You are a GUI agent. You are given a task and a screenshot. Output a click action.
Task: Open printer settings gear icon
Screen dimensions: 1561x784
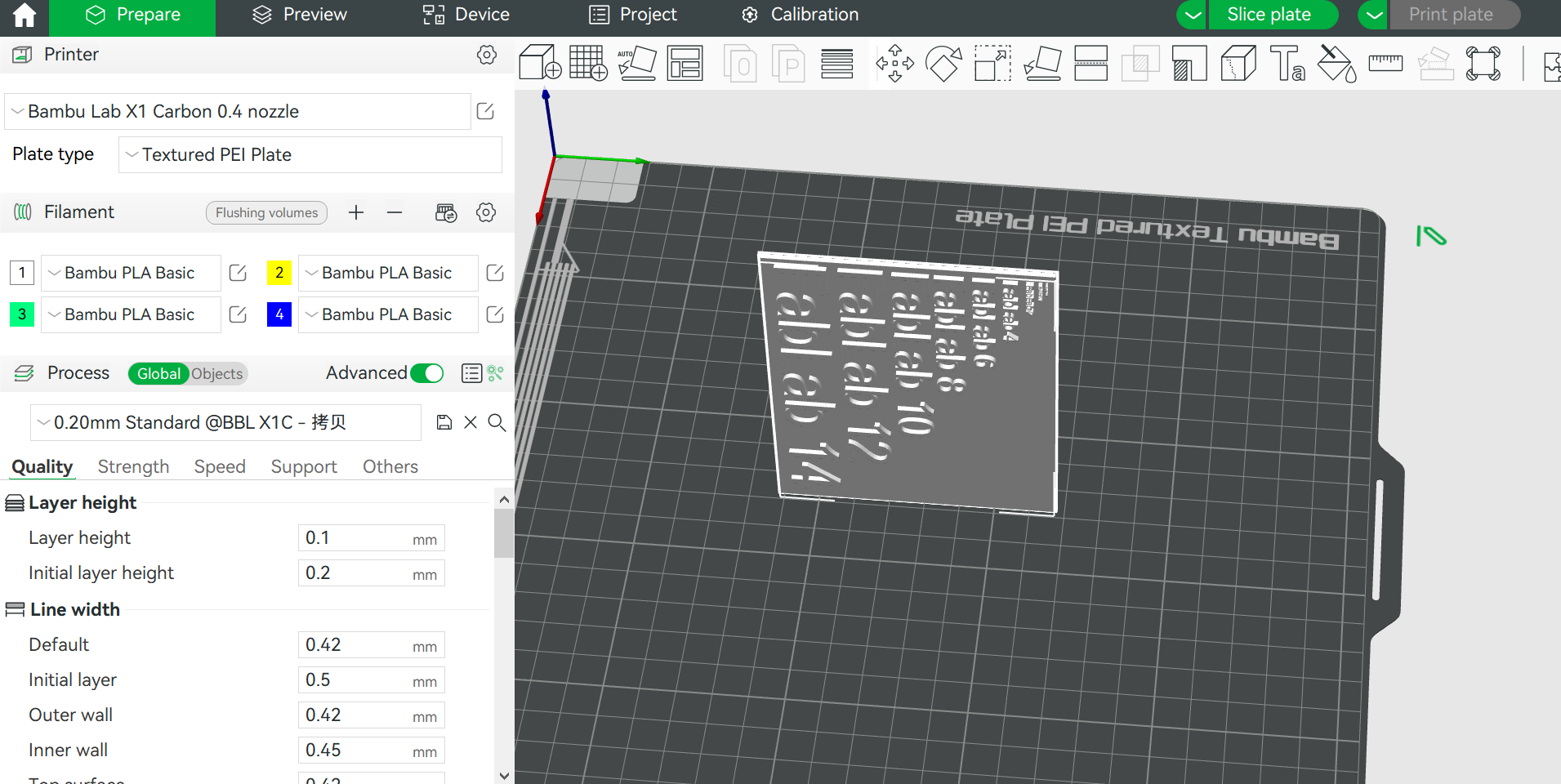pyautogui.click(x=487, y=55)
